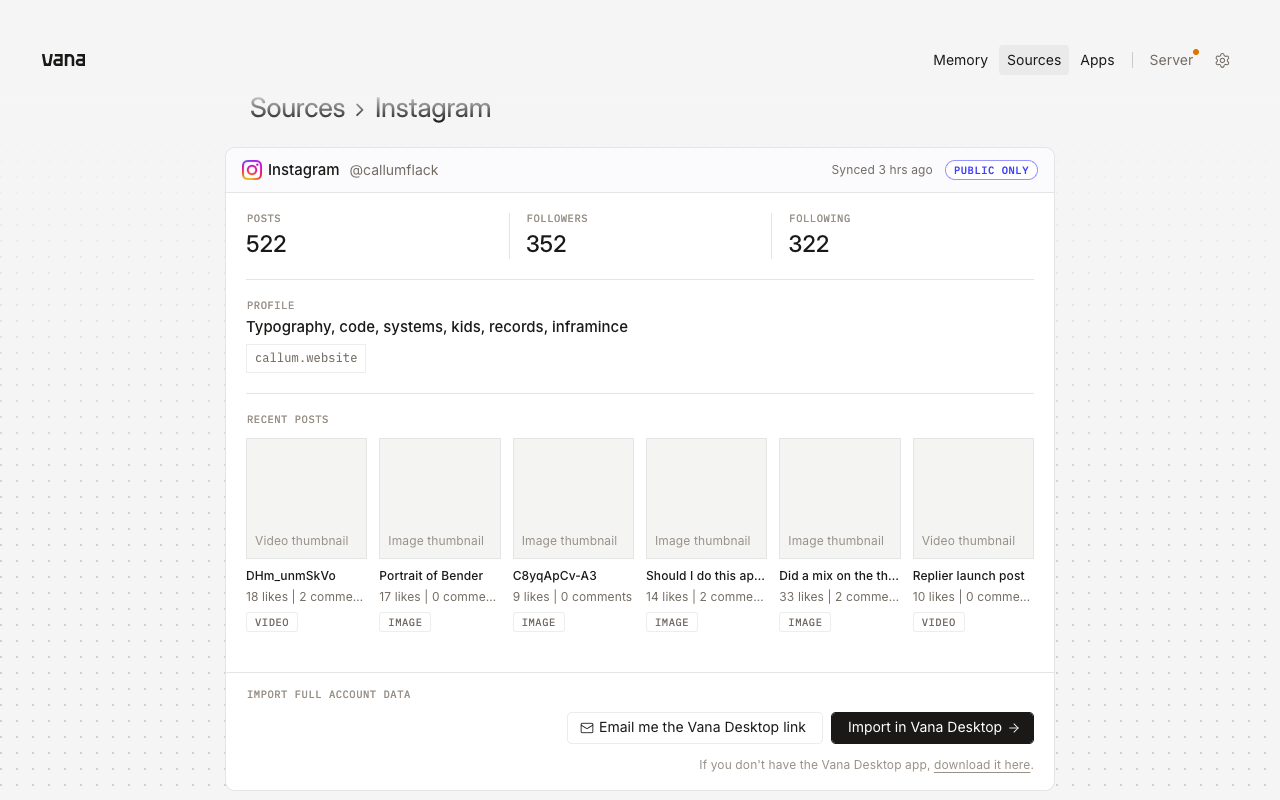
Task: Click the C8yqApCv-A3 post title
Action: click(x=555, y=576)
